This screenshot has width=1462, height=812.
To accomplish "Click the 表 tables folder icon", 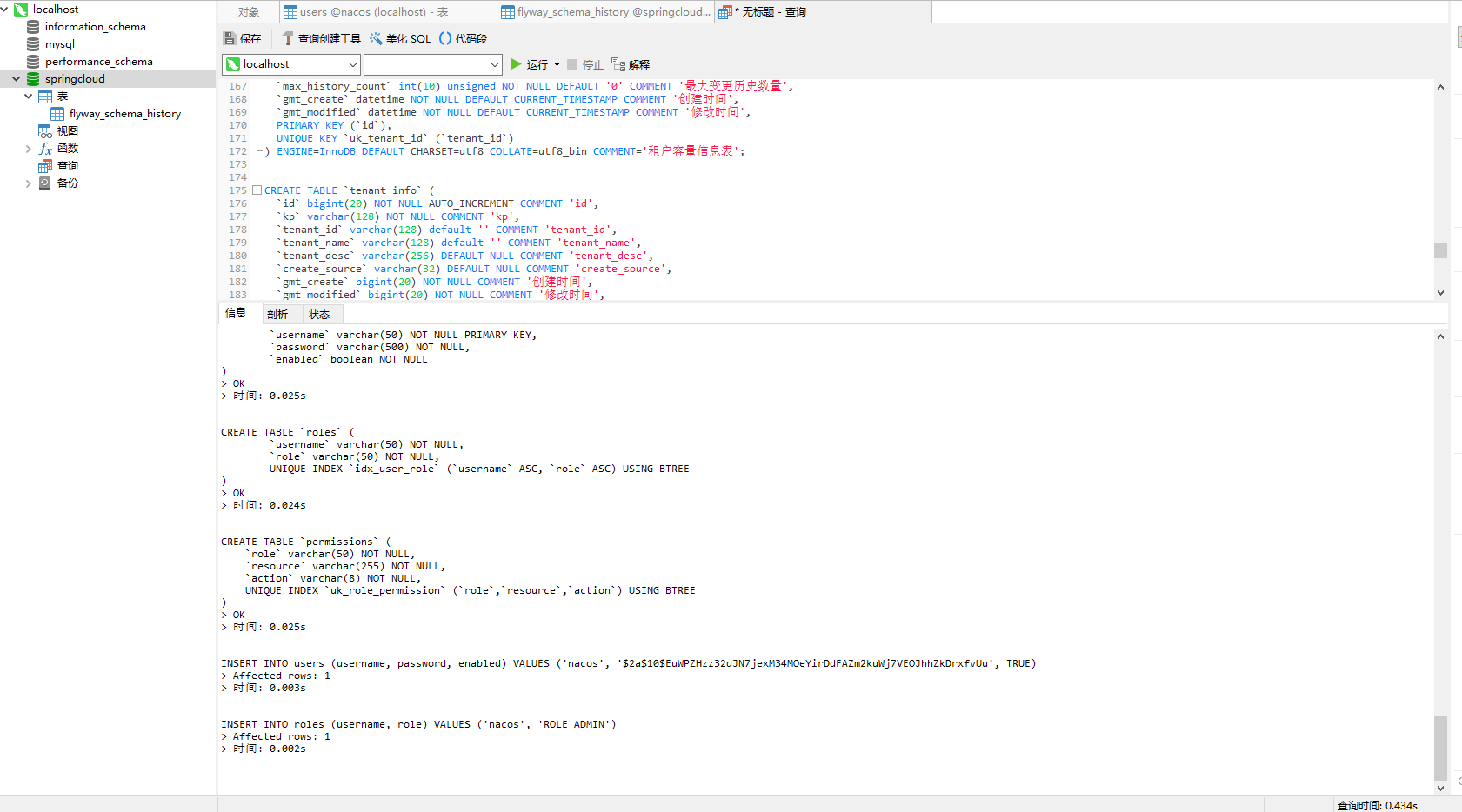I will coord(45,97).
